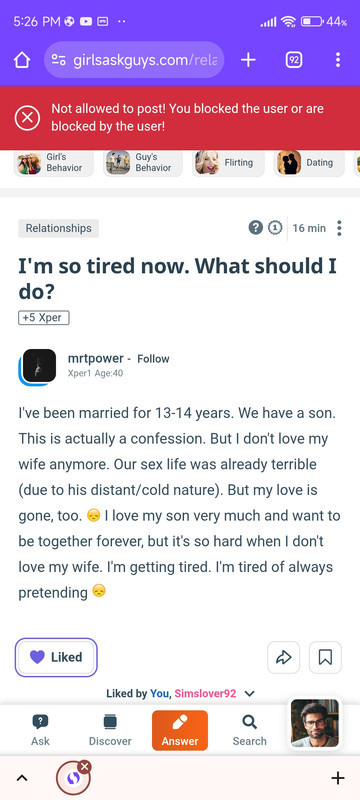
Task: Open the man's profile thumbnail
Action: coord(315,723)
